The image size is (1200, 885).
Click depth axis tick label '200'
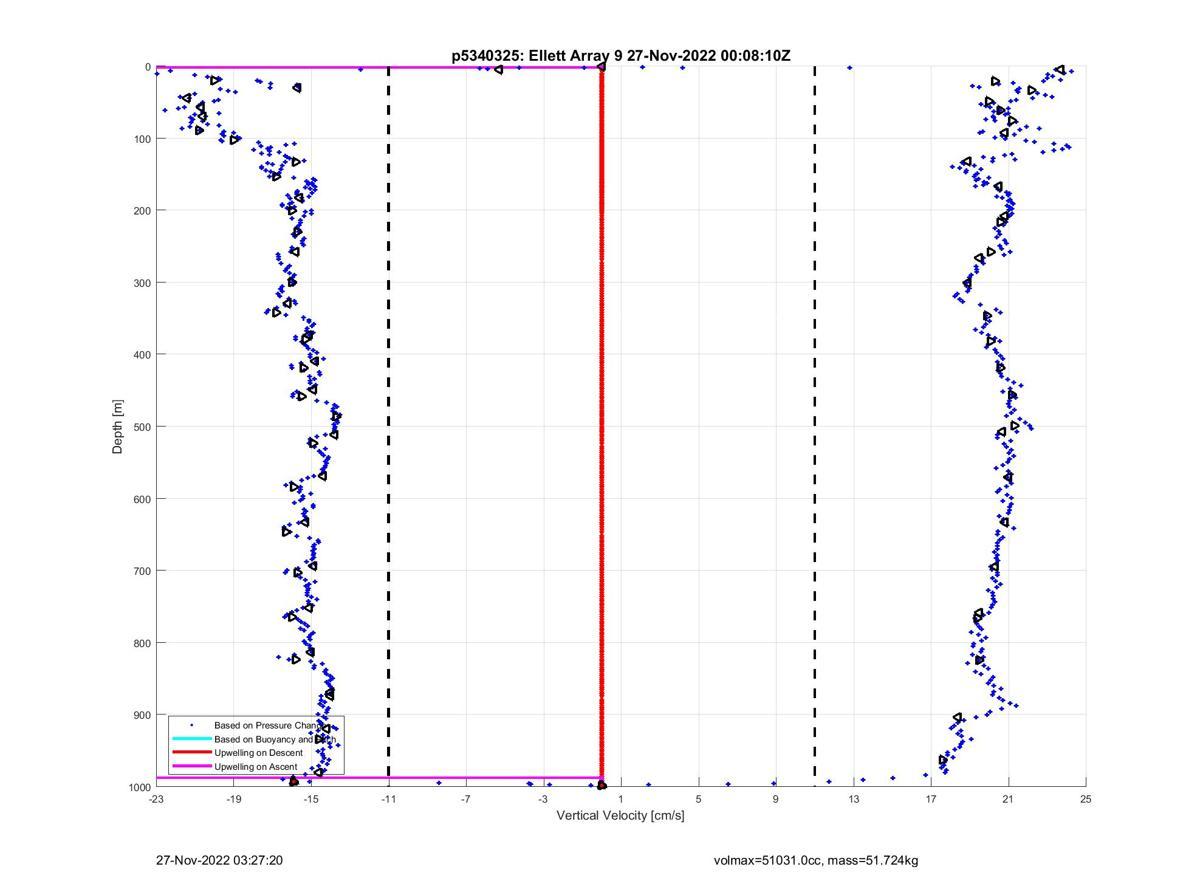point(141,211)
